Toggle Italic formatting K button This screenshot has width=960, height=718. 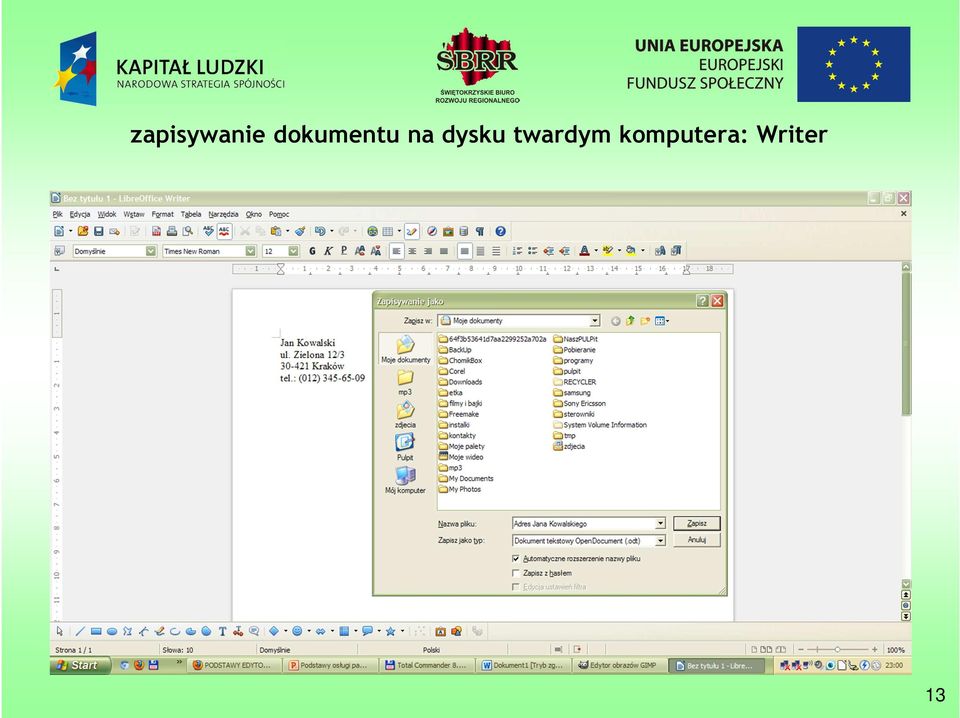point(328,251)
